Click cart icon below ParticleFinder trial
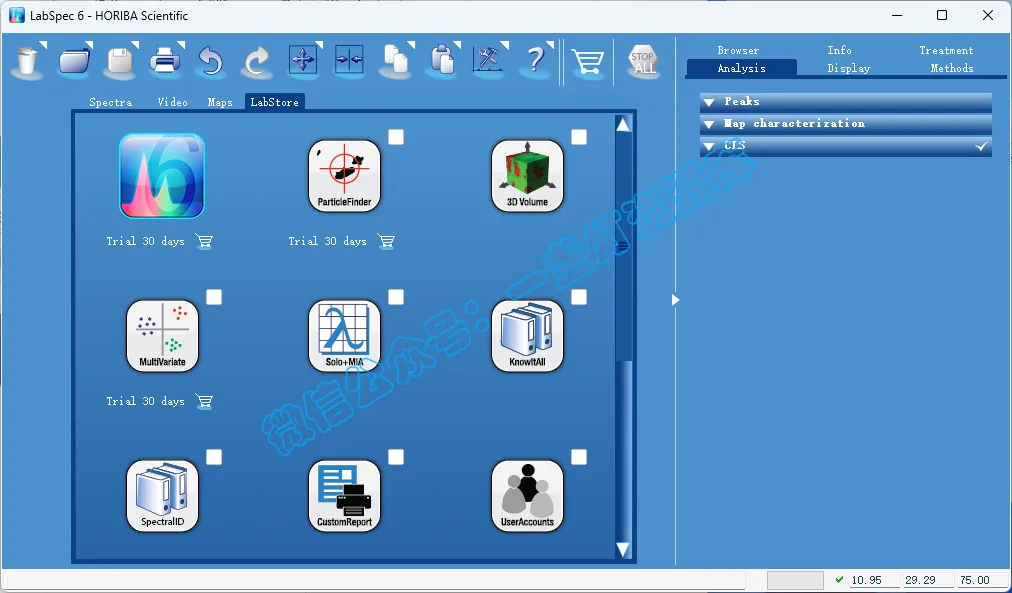 tap(386, 242)
